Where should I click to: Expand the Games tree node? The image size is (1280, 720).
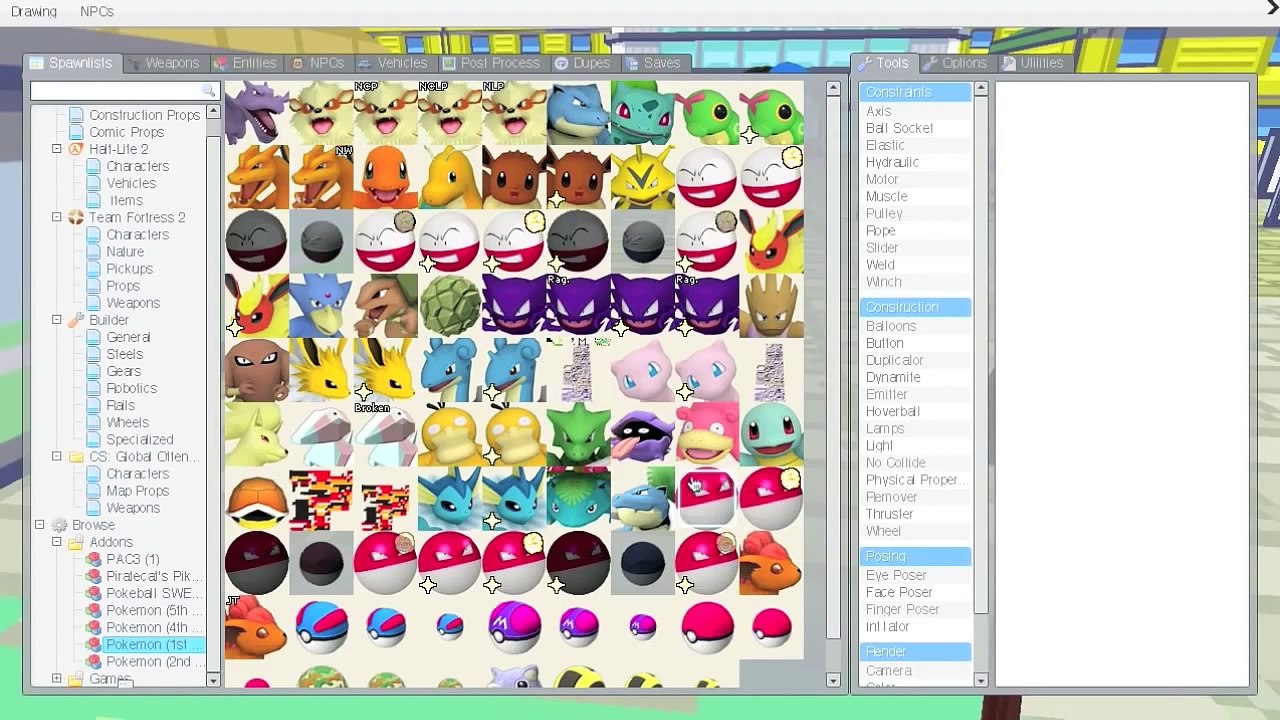pos(57,679)
